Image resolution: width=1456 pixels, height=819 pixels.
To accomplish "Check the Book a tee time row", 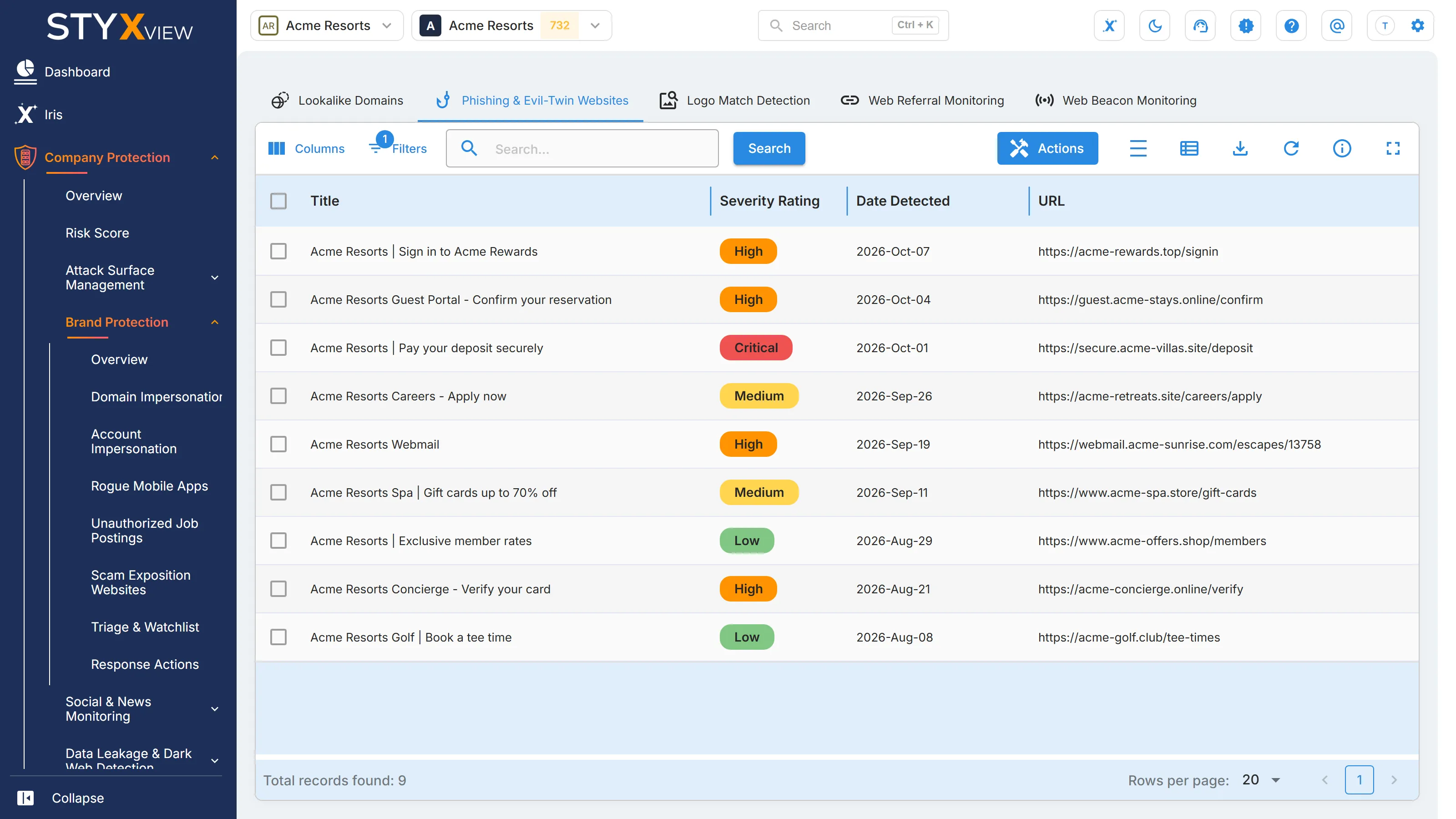I will [x=278, y=637].
